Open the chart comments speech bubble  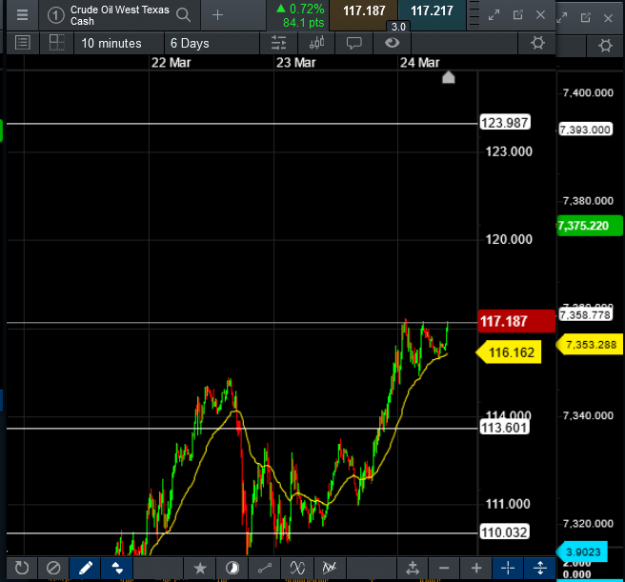[x=354, y=43]
